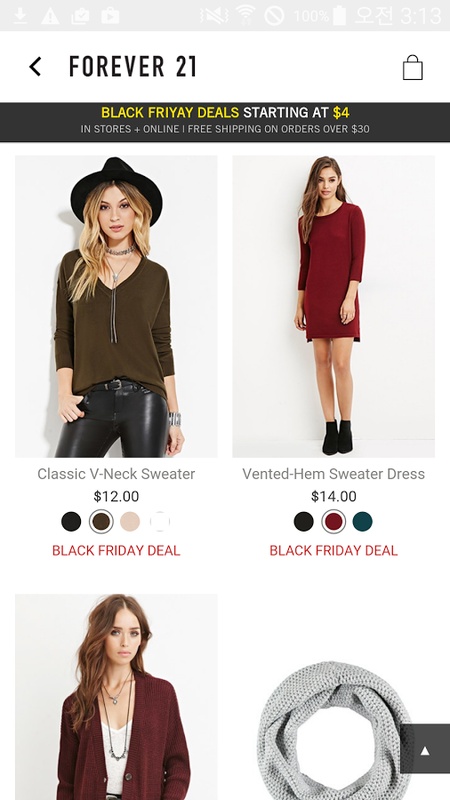The image size is (450, 800).
Task: Open the burgundy cardigan product photo
Action: point(116,697)
